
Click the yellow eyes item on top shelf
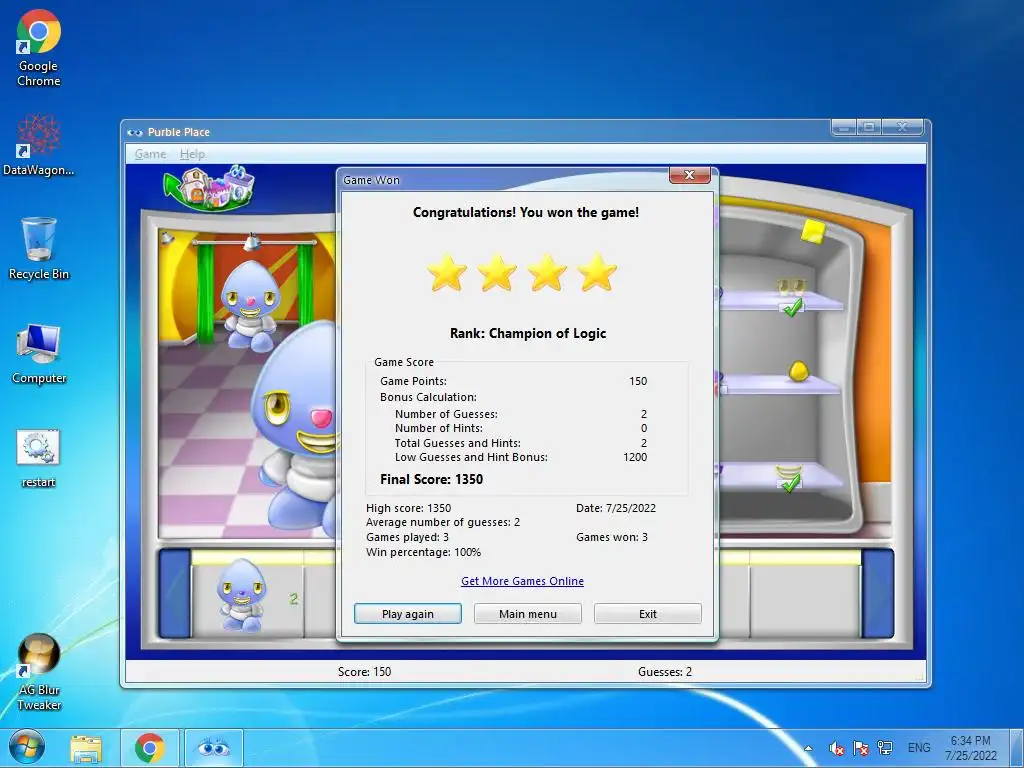(790, 287)
